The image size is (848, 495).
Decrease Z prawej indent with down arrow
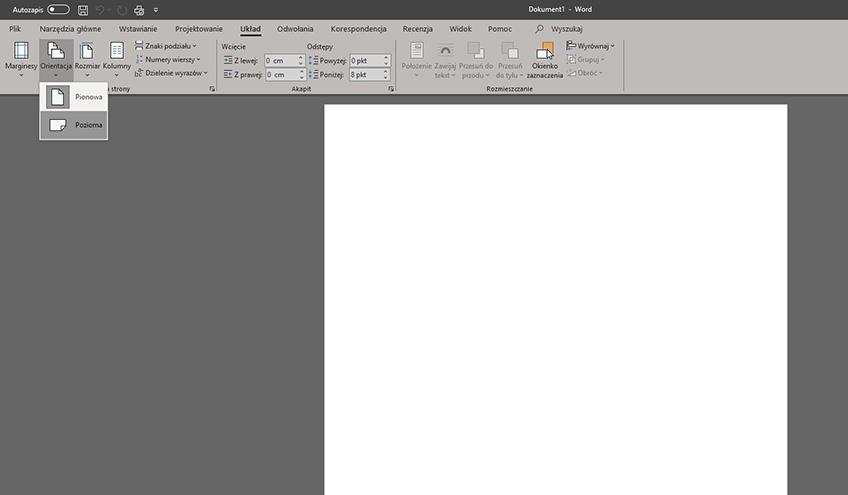pos(301,78)
